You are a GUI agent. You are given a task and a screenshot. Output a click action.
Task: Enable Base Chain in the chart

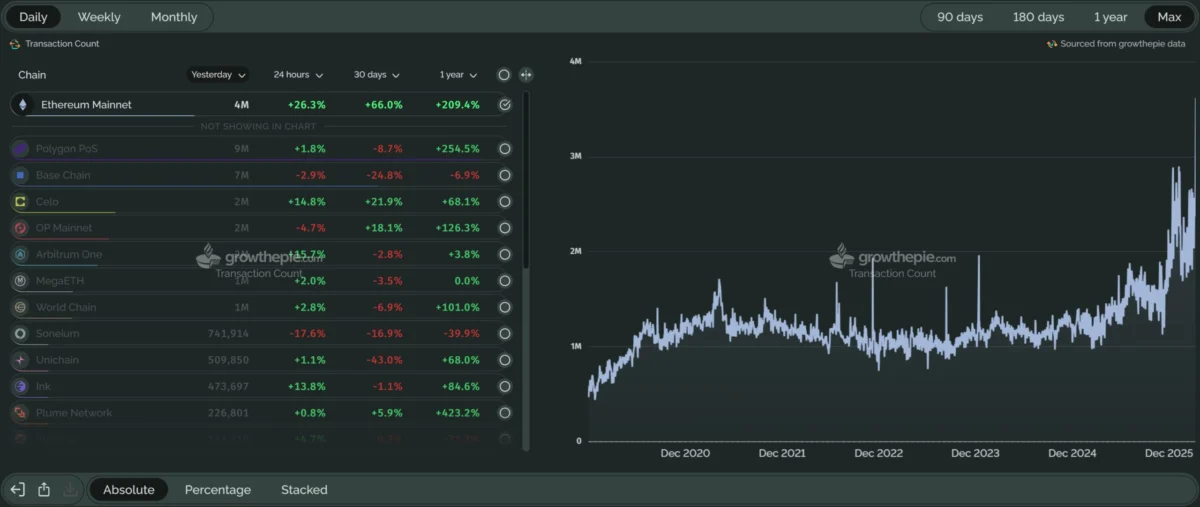pos(505,175)
